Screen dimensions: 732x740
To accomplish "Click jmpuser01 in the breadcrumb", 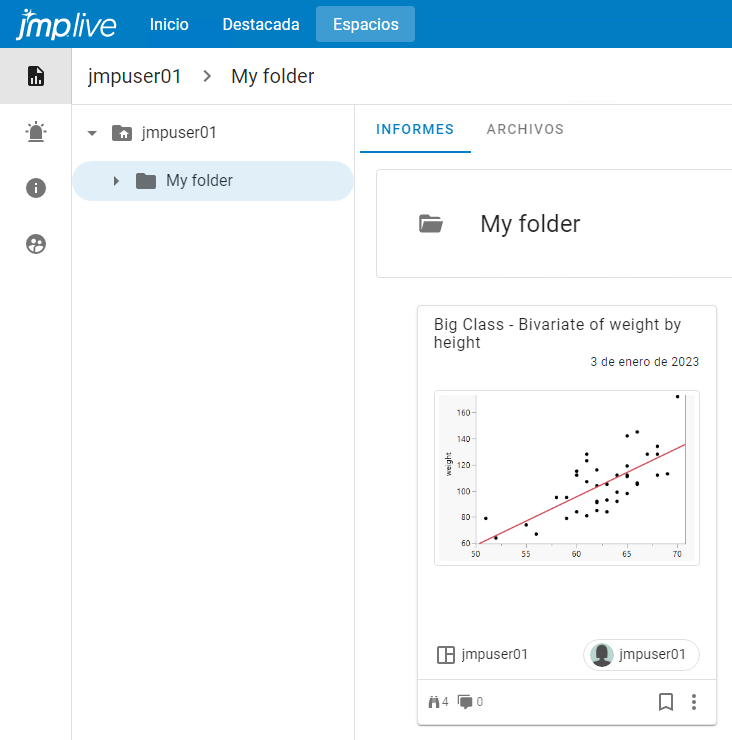I will pos(135,76).
